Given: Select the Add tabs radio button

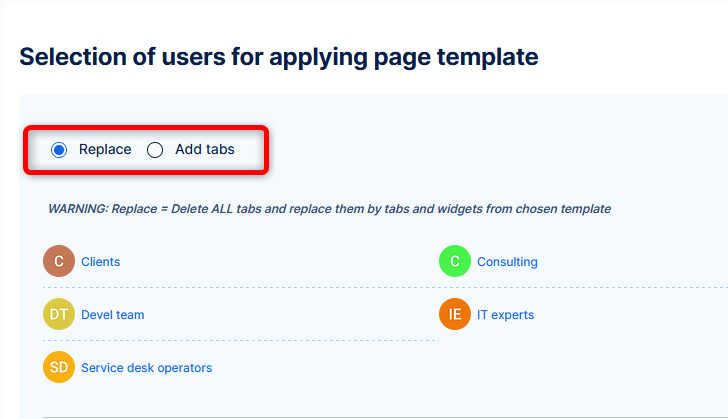Looking at the screenshot, I should 155,150.
